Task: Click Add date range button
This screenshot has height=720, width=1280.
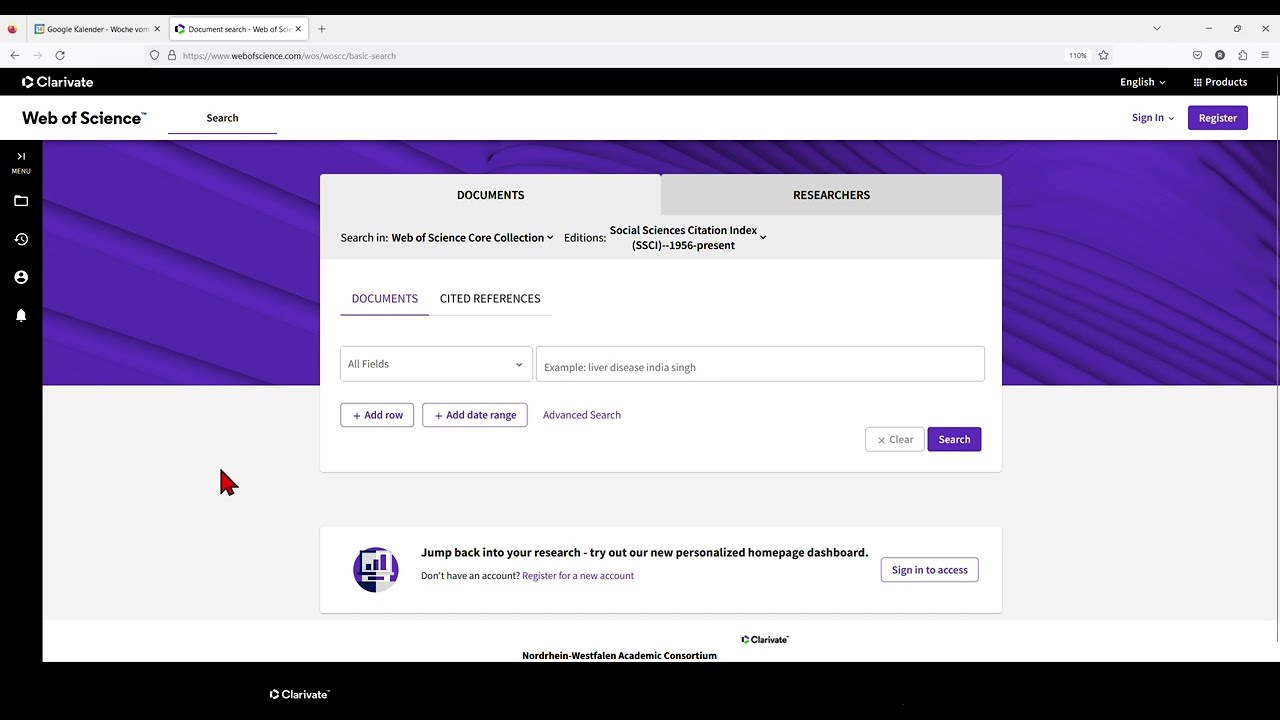Action: (475, 415)
